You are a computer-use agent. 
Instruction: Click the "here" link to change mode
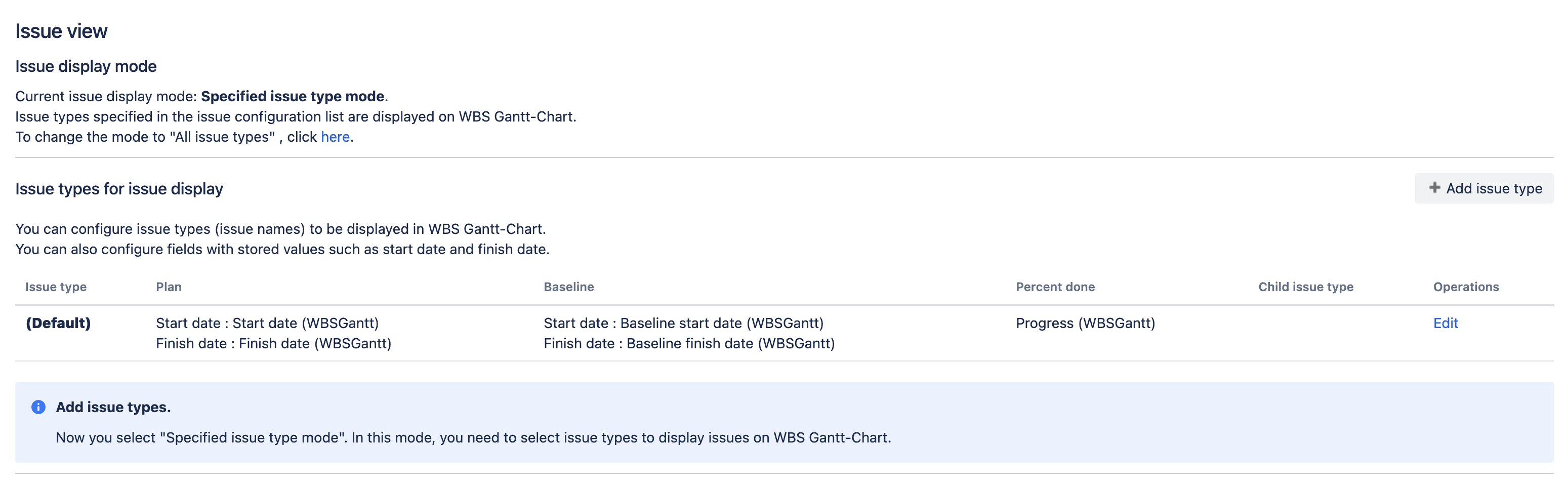point(335,137)
